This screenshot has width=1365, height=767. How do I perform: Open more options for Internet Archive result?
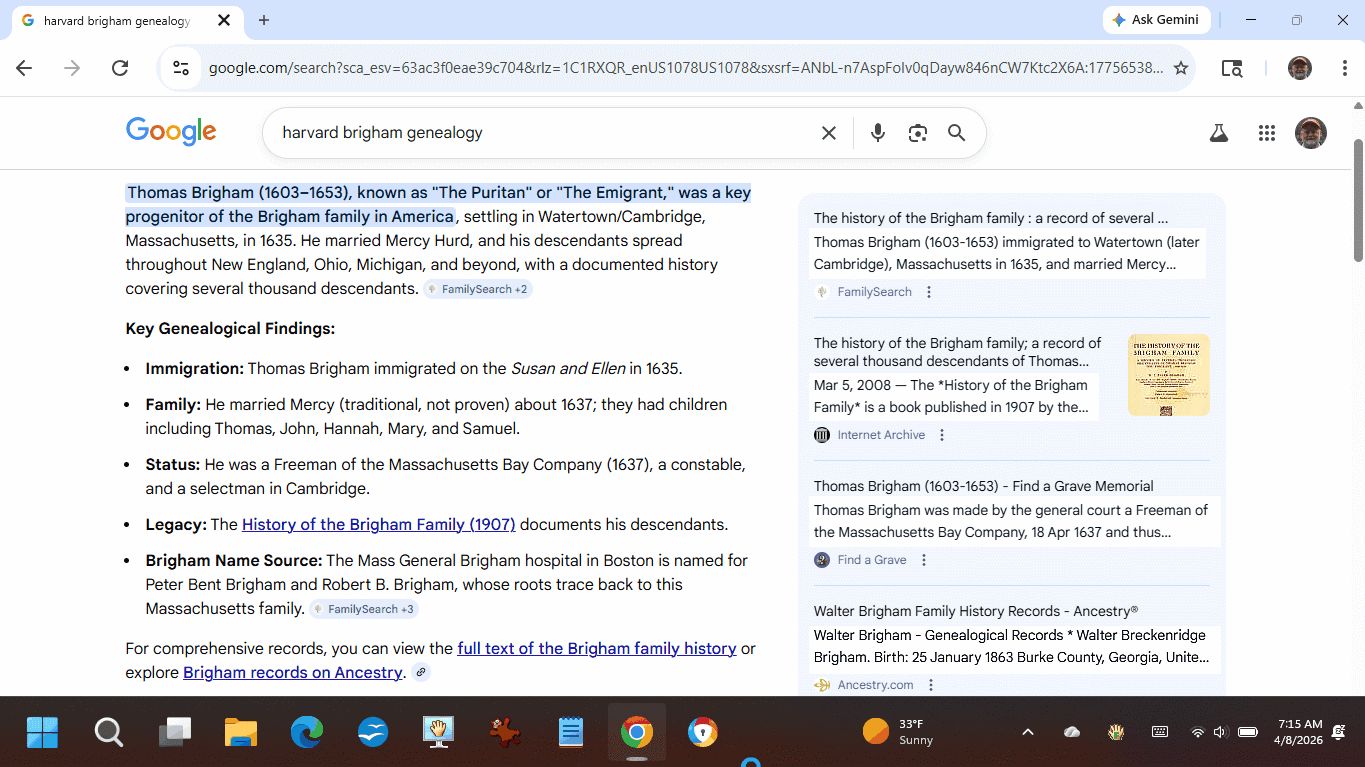click(942, 435)
